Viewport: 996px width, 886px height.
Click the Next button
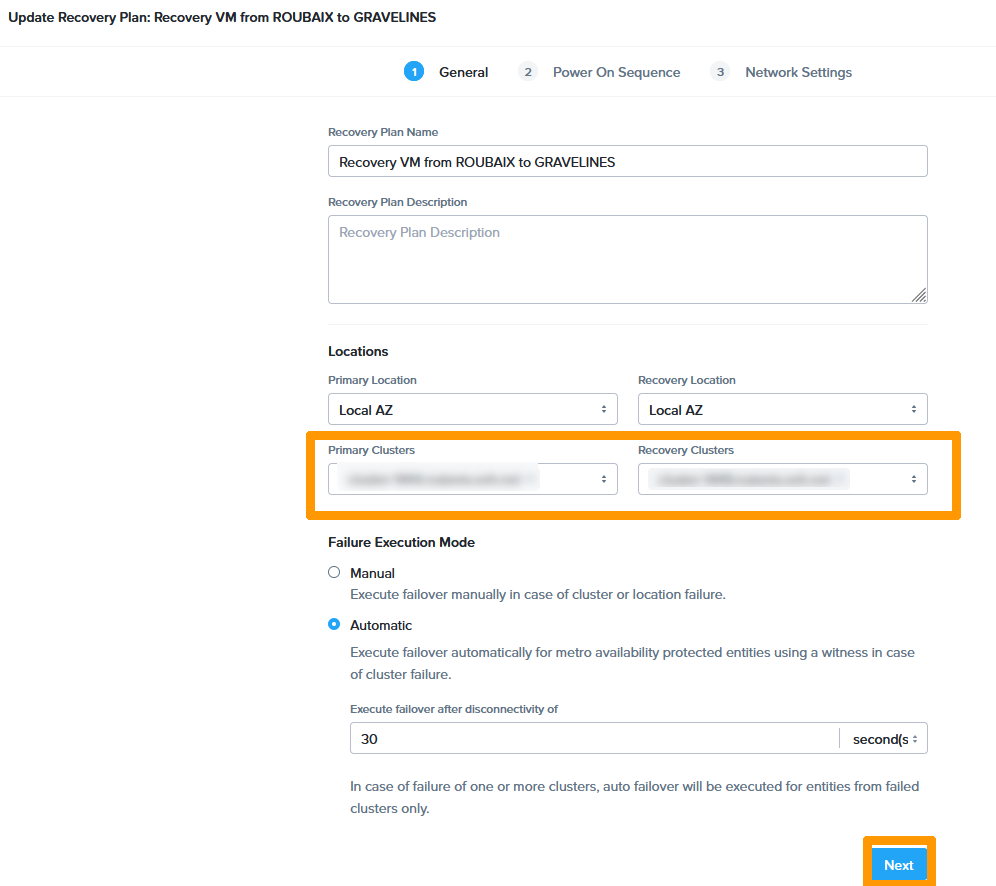898,864
